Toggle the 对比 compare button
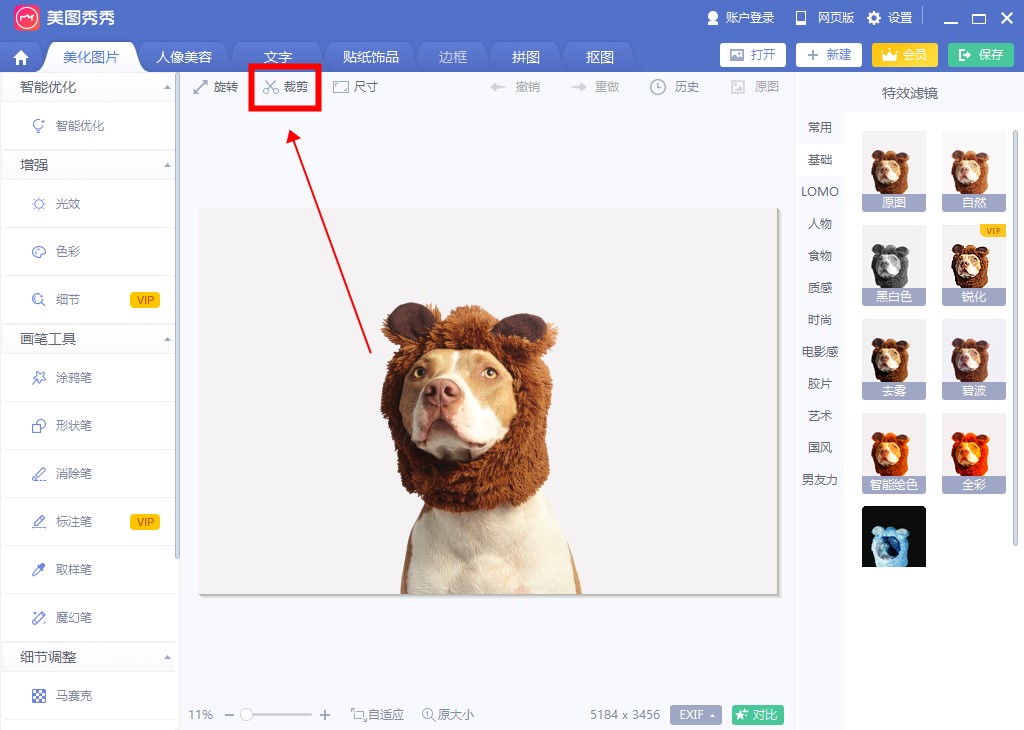This screenshot has width=1024, height=730. click(757, 715)
